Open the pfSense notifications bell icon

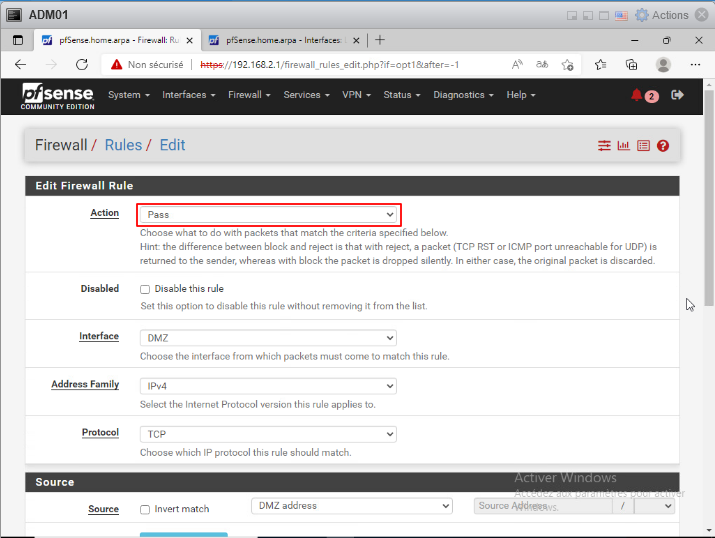click(x=637, y=95)
